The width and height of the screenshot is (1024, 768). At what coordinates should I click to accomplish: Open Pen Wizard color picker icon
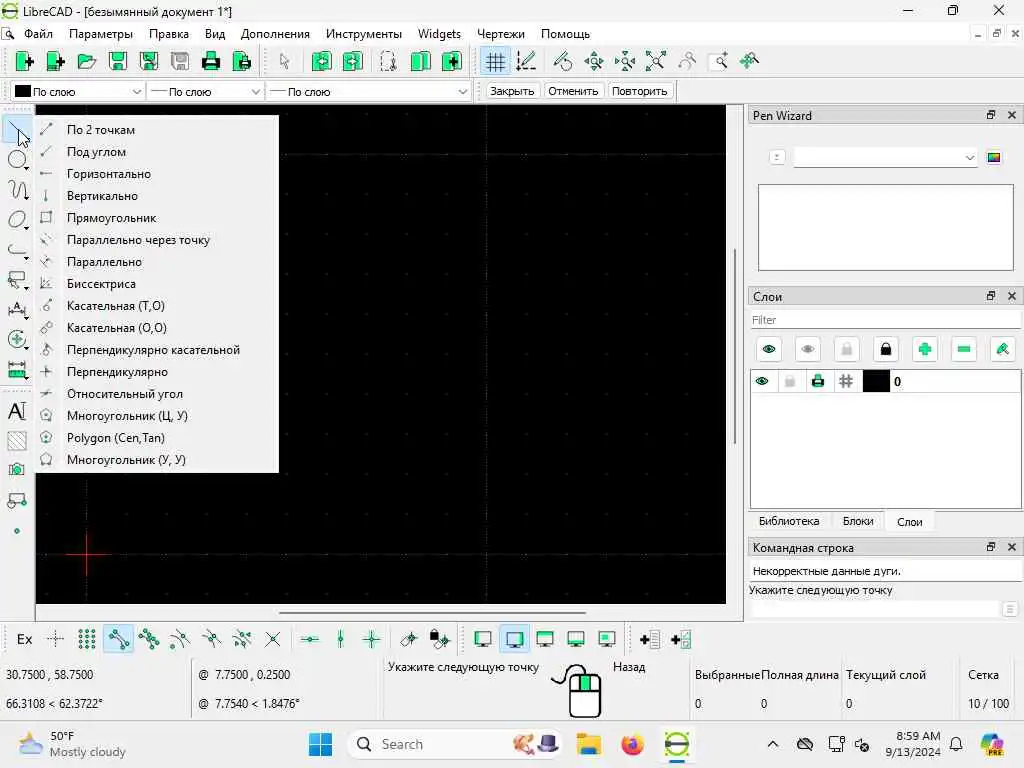pyautogui.click(x=994, y=157)
